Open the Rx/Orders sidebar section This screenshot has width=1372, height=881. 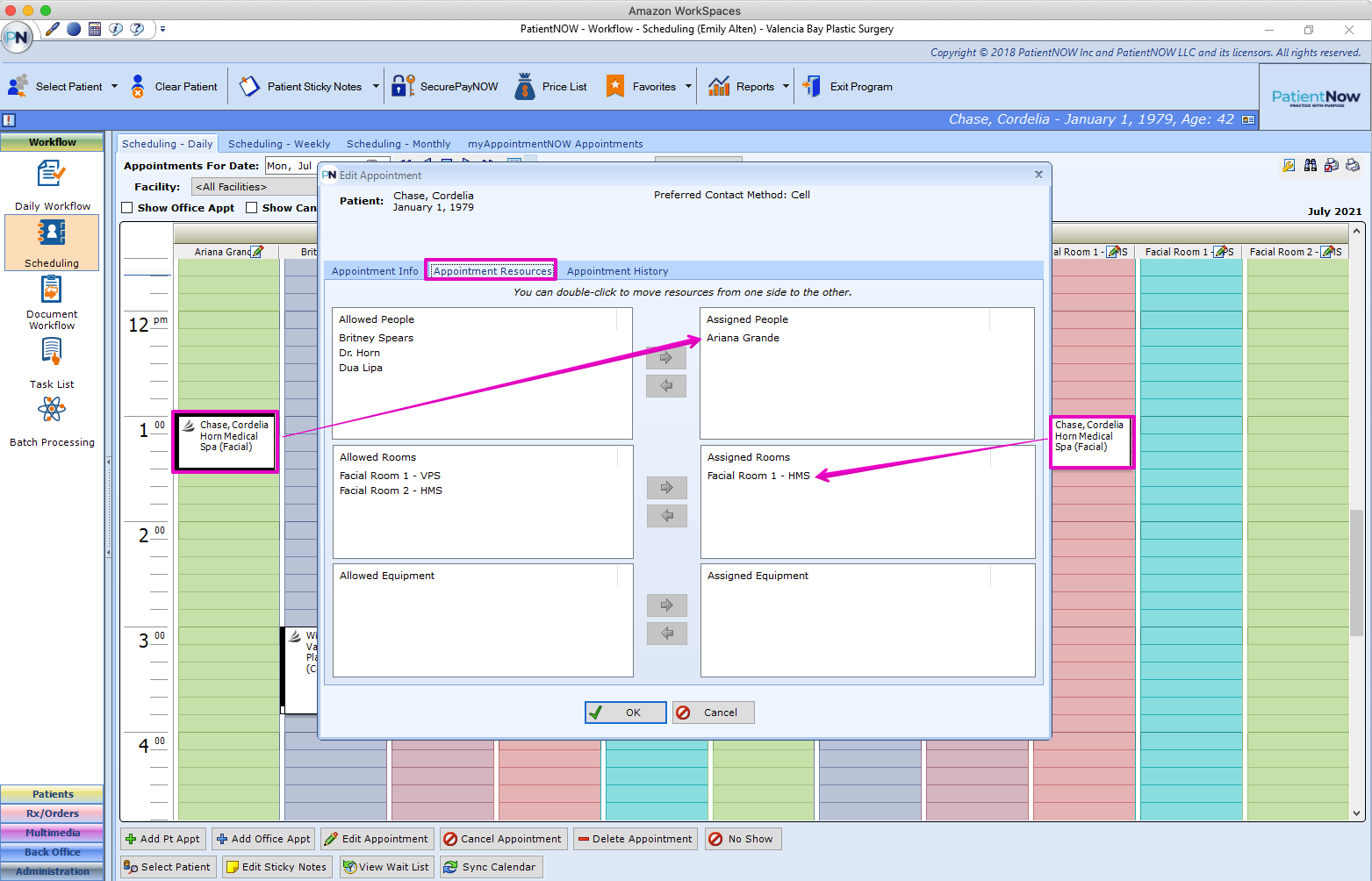(x=52, y=813)
